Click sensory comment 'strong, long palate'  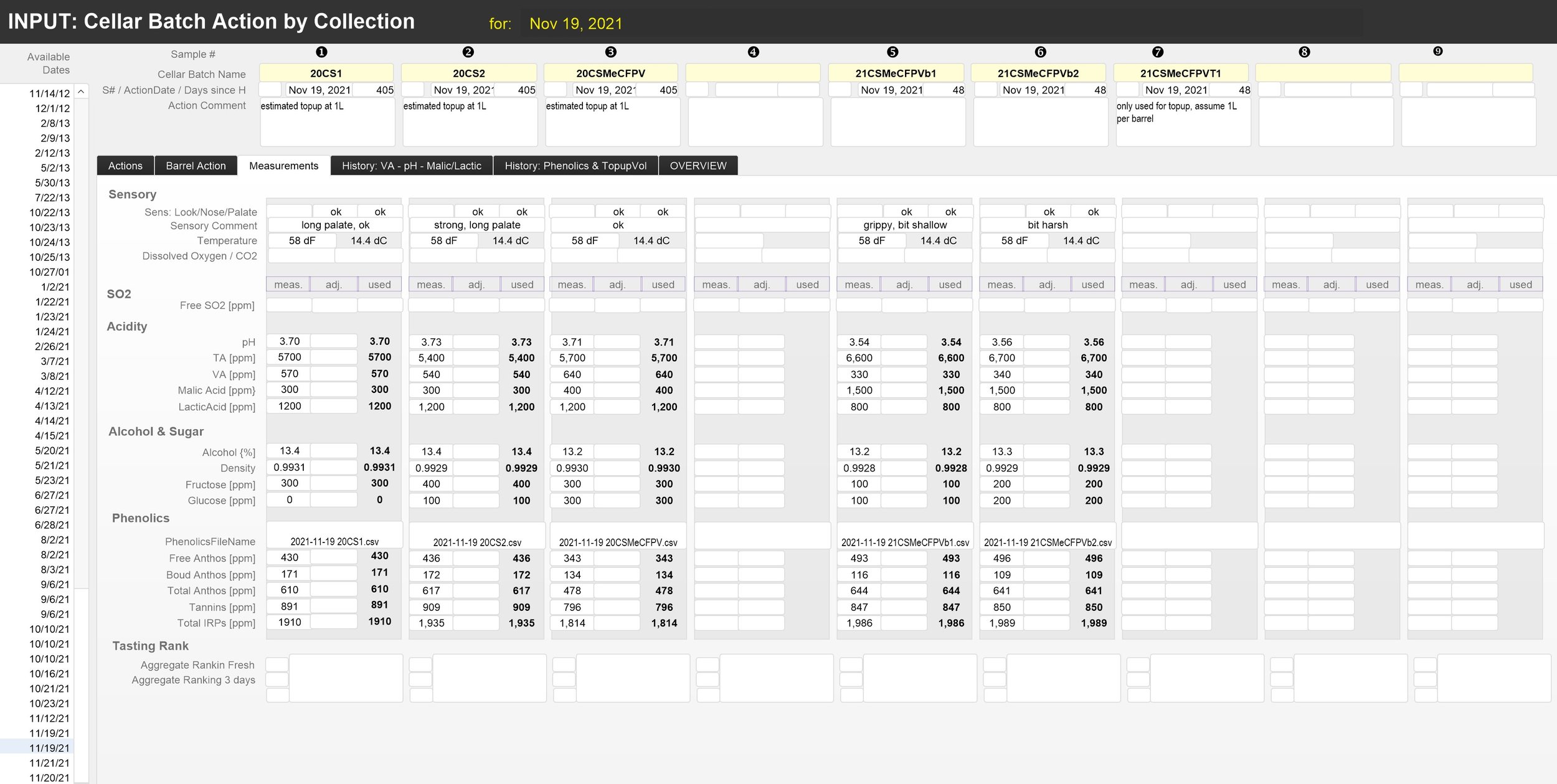477,225
